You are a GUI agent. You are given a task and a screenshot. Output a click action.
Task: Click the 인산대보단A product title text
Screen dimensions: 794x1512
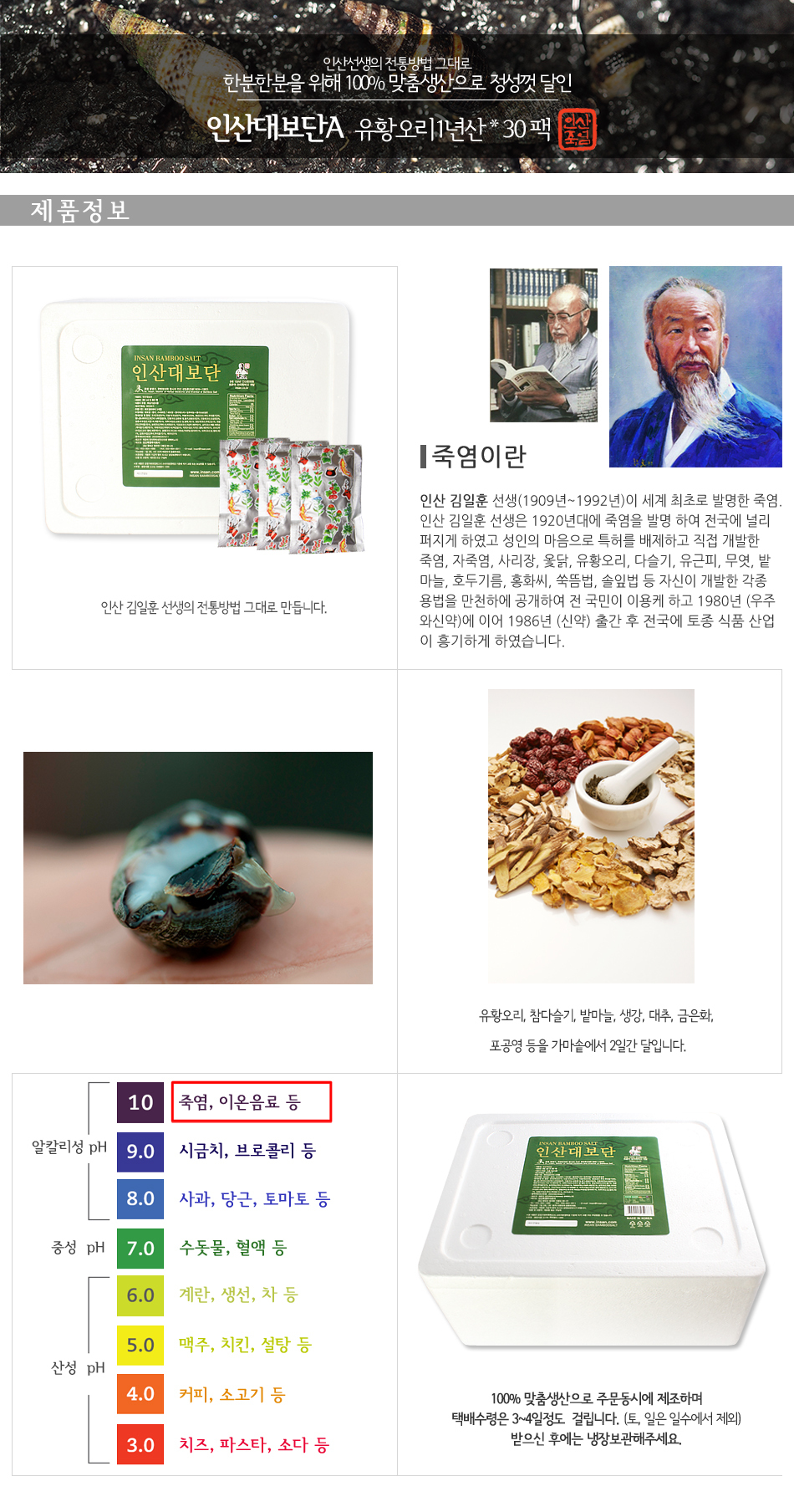(x=276, y=128)
